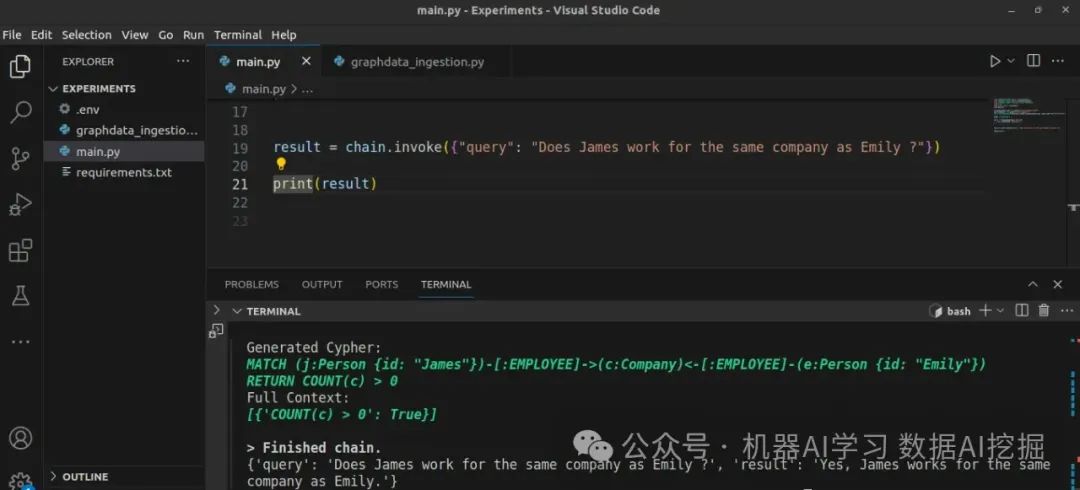Click the Full Context line in terminal
Viewport: 1080px width, 490px height.
pyautogui.click(x=298, y=398)
